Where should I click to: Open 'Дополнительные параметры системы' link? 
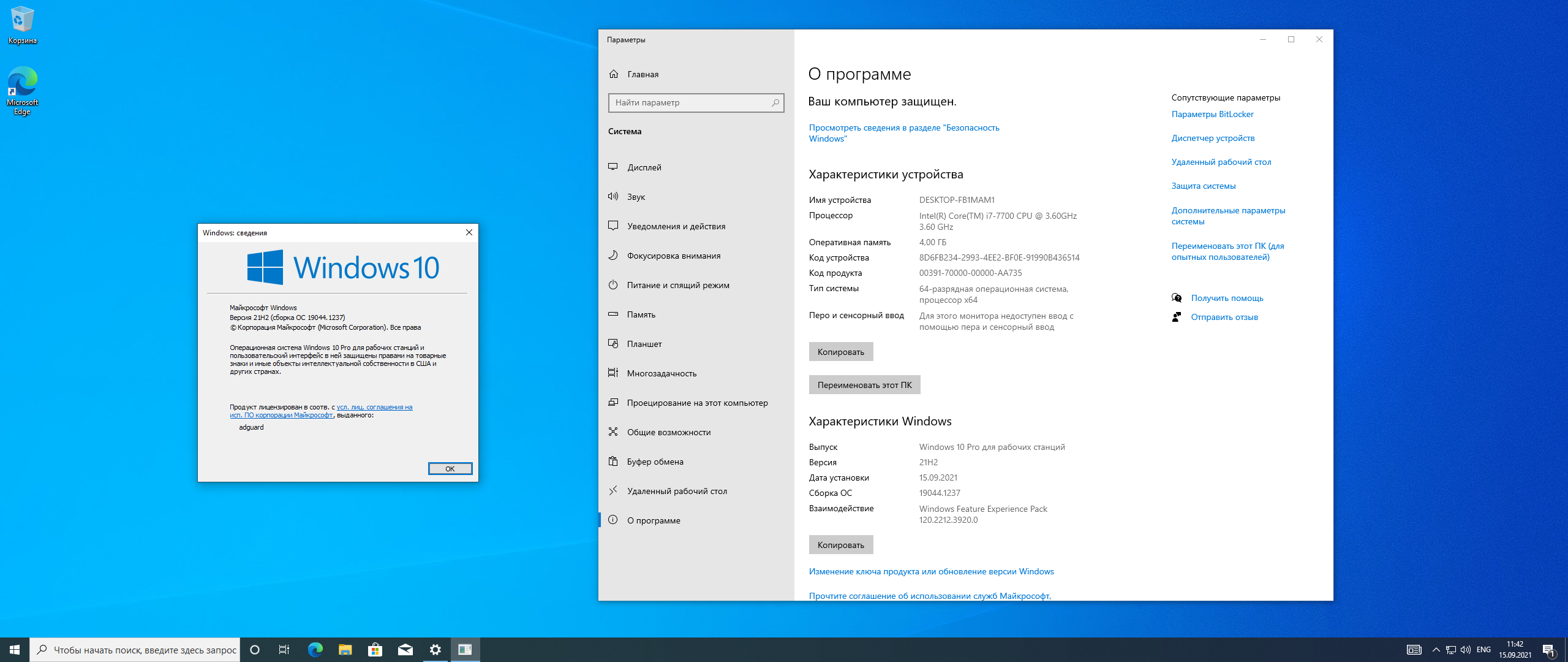click(x=1228, y=216)
